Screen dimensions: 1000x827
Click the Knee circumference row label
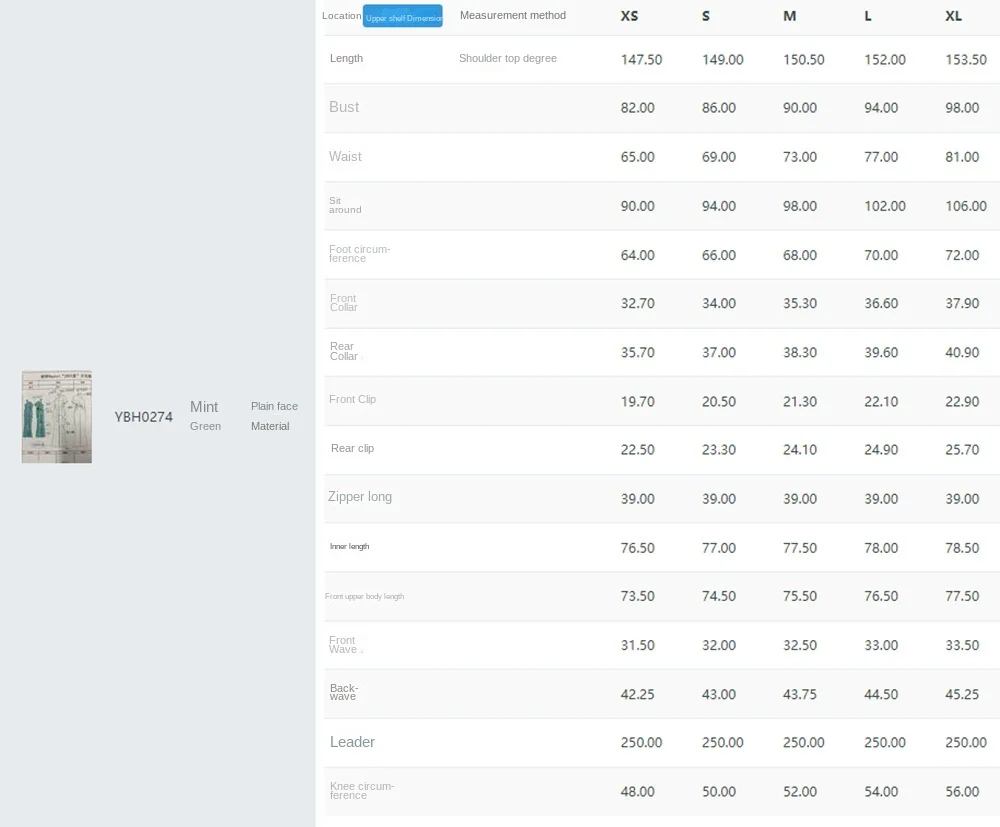coord(361,791)
